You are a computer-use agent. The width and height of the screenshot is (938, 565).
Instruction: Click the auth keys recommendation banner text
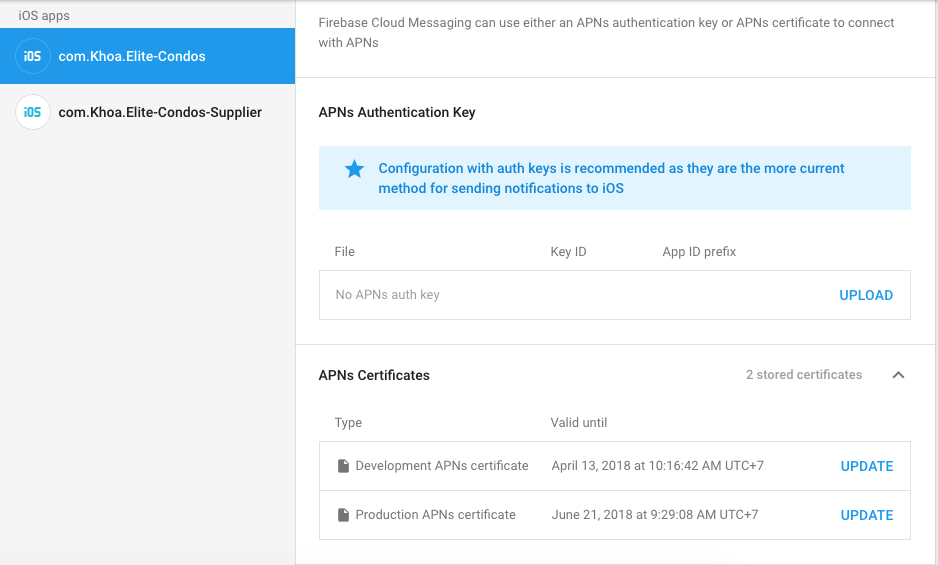point(611,178)
